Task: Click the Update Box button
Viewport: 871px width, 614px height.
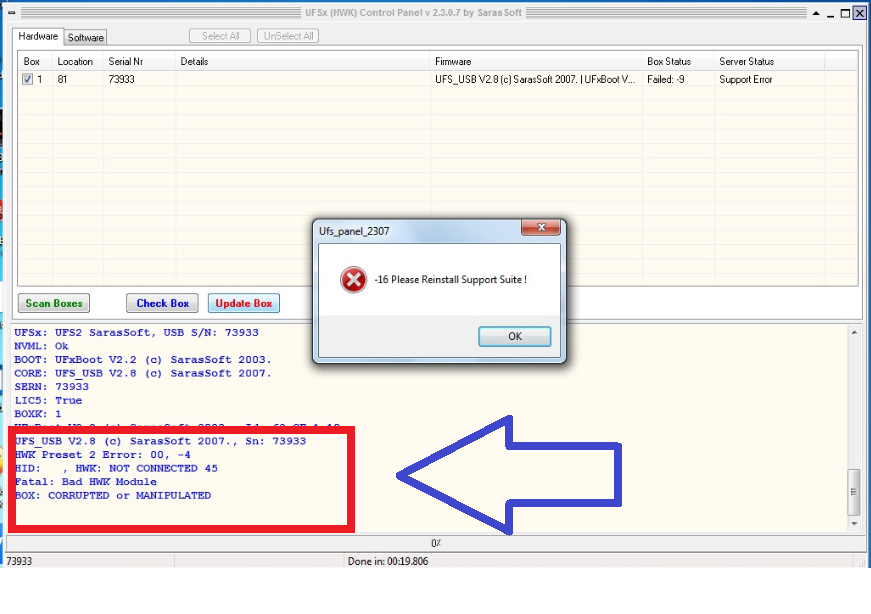Action: click(x=244, y=303)
